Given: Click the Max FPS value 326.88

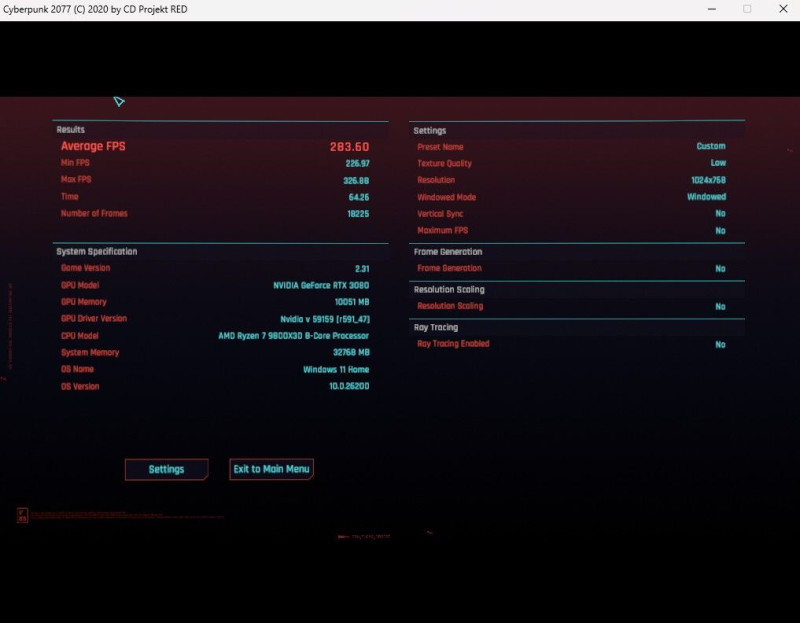Looking at the screenshot, I should pos(356,181).
